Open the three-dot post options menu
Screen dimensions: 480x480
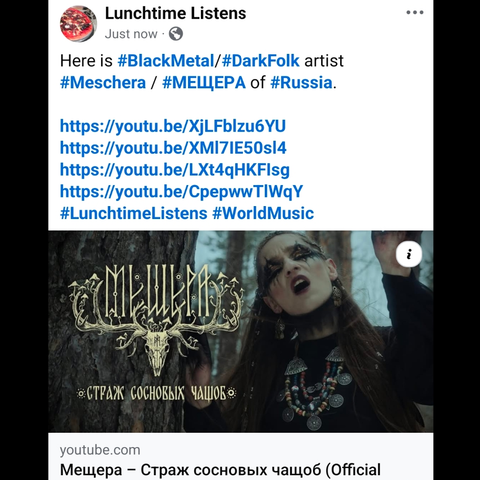click(415, 13)
